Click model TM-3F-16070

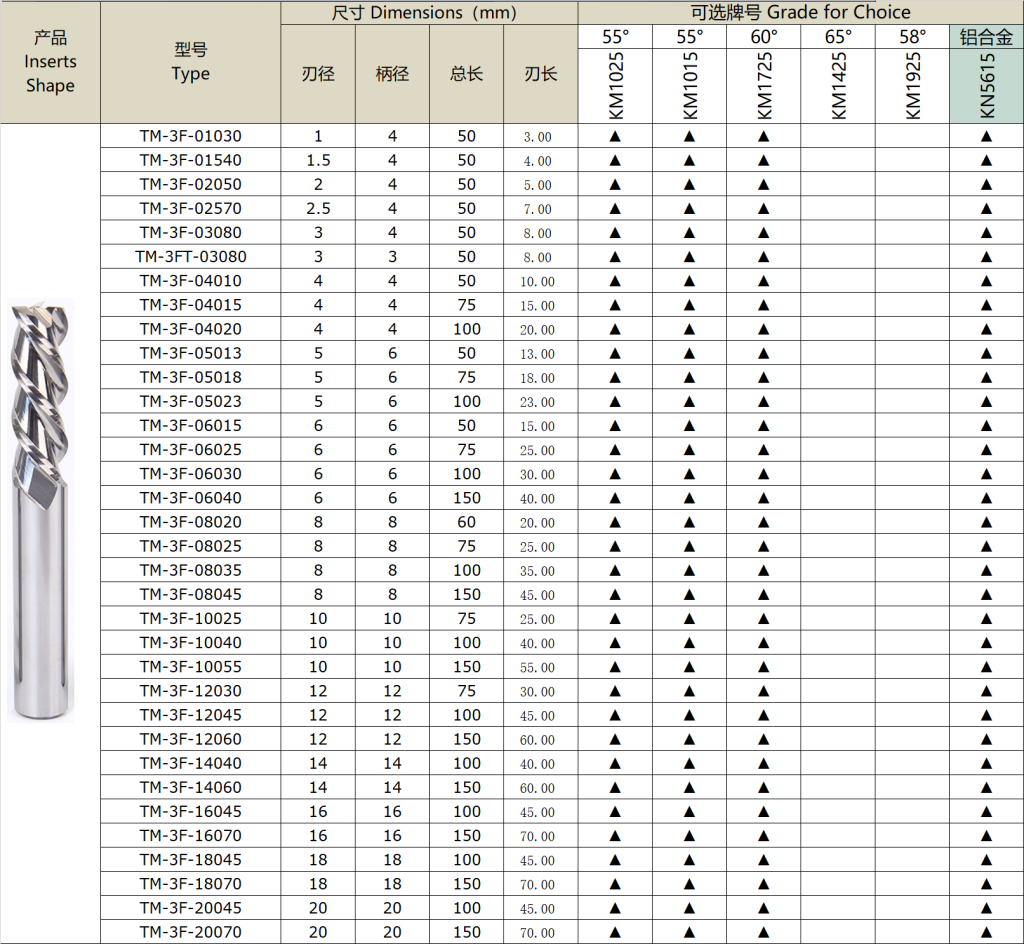[x=191, y=836]
